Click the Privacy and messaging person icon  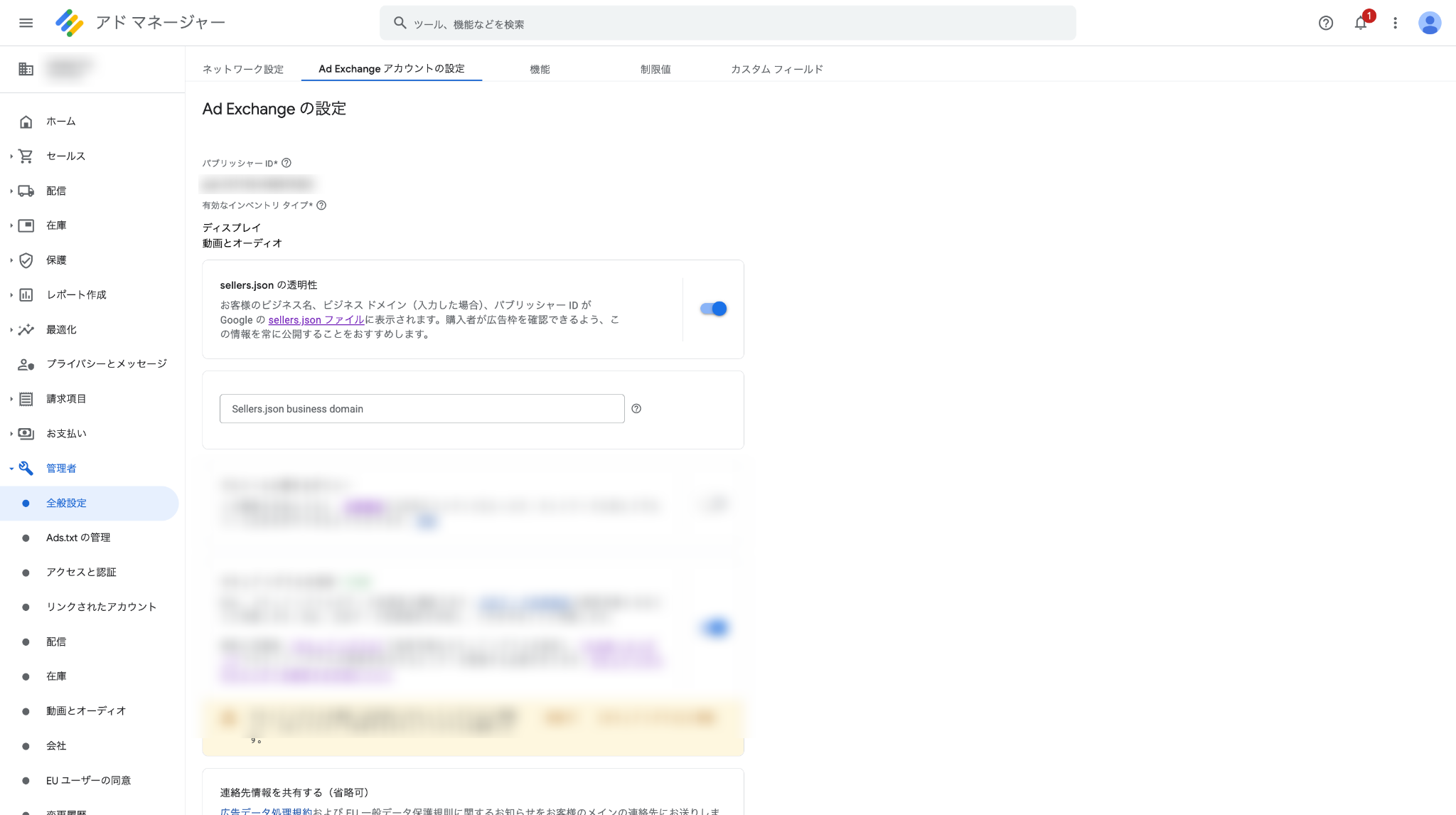click(x=26, y=364)
